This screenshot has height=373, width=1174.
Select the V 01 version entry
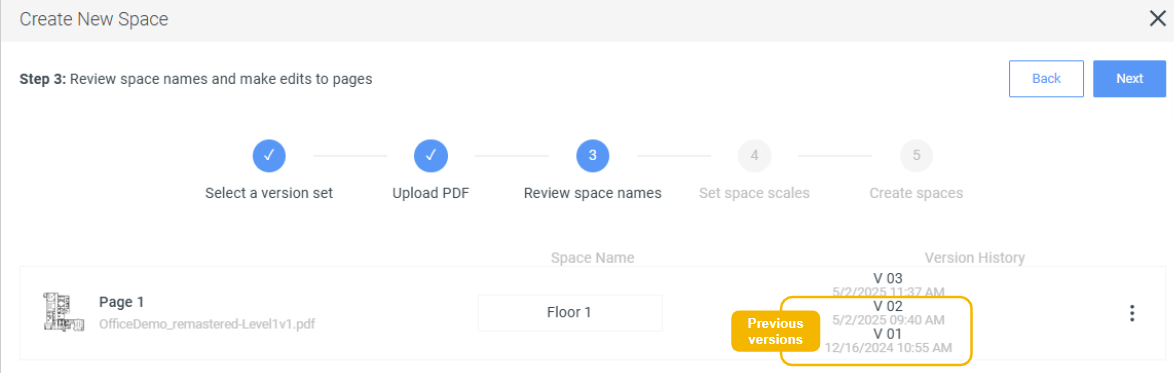[x=888, y=334]
